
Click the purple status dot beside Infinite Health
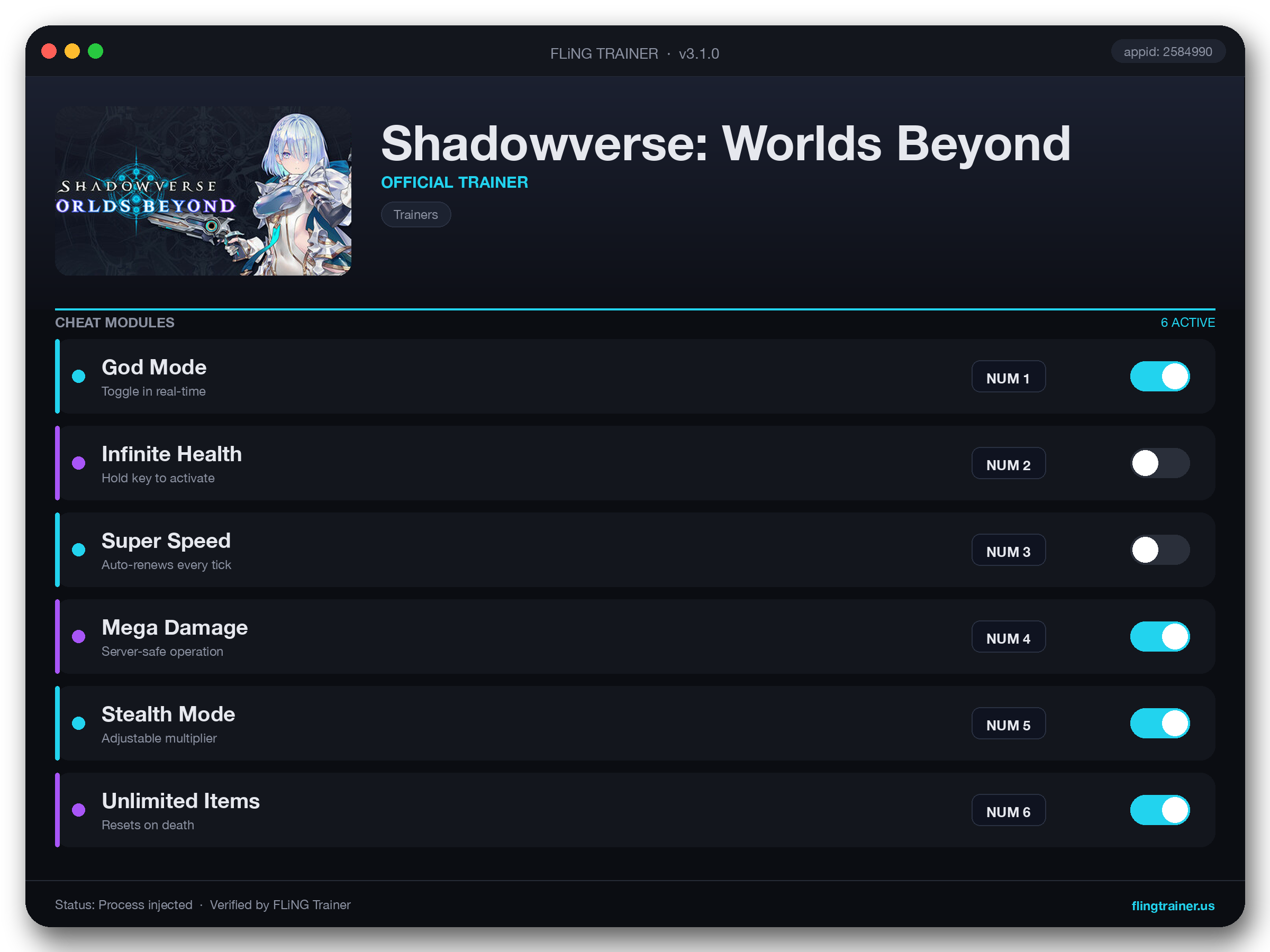point(79,463)
